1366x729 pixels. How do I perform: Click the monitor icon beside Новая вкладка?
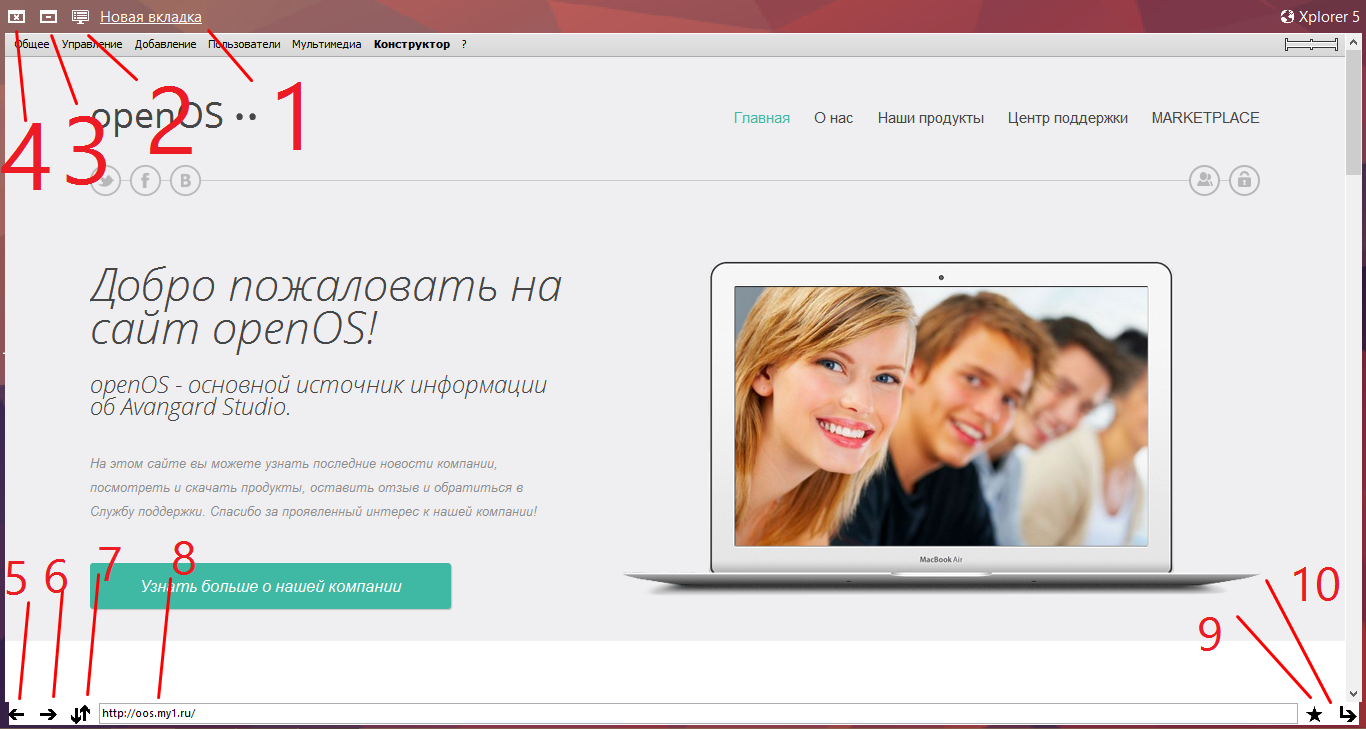pyautogui.click(x=80, y=17)
